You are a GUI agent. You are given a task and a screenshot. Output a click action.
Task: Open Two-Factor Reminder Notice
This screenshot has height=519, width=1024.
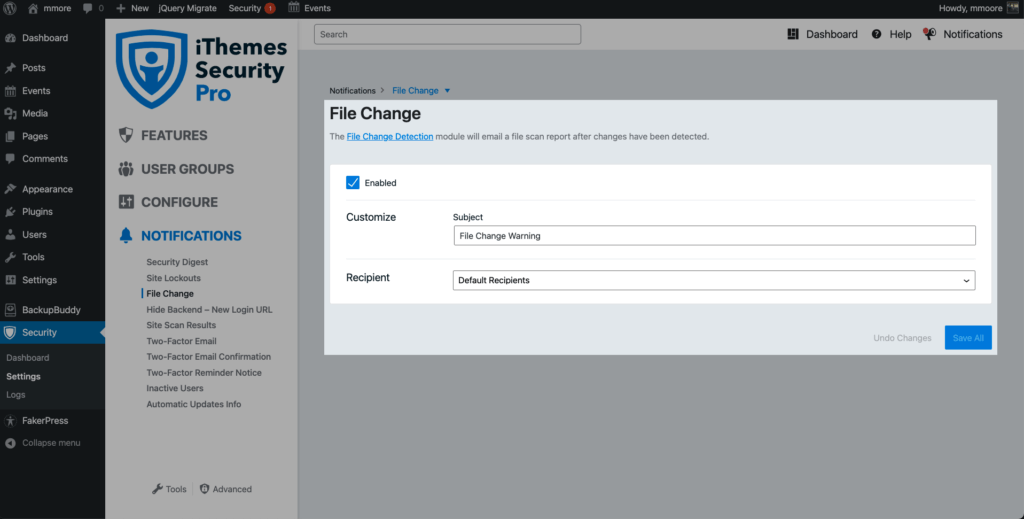[x=204, y=373]
